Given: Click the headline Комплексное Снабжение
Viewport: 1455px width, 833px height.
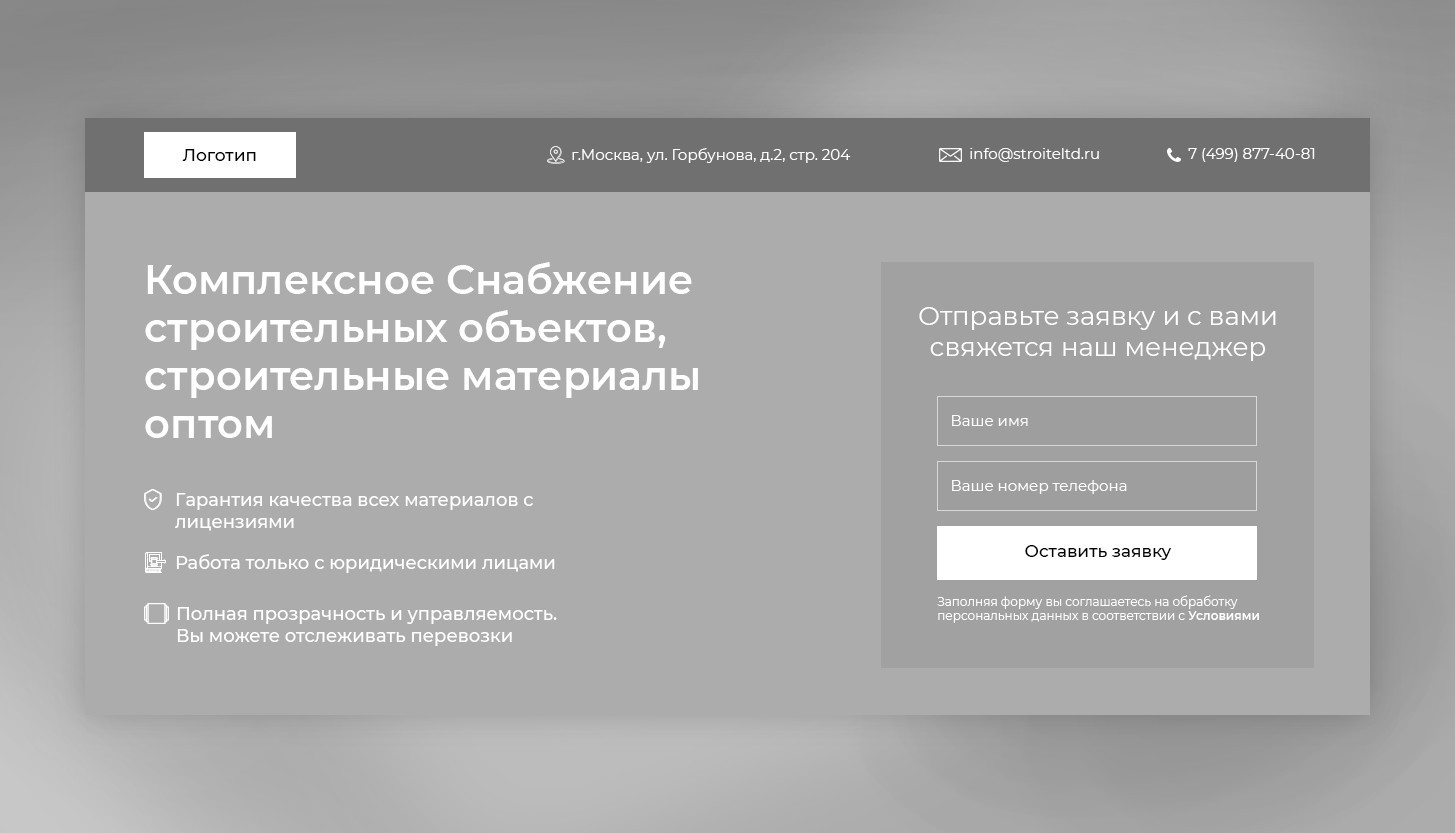Looking at the screenshot, I should point(418,280).
